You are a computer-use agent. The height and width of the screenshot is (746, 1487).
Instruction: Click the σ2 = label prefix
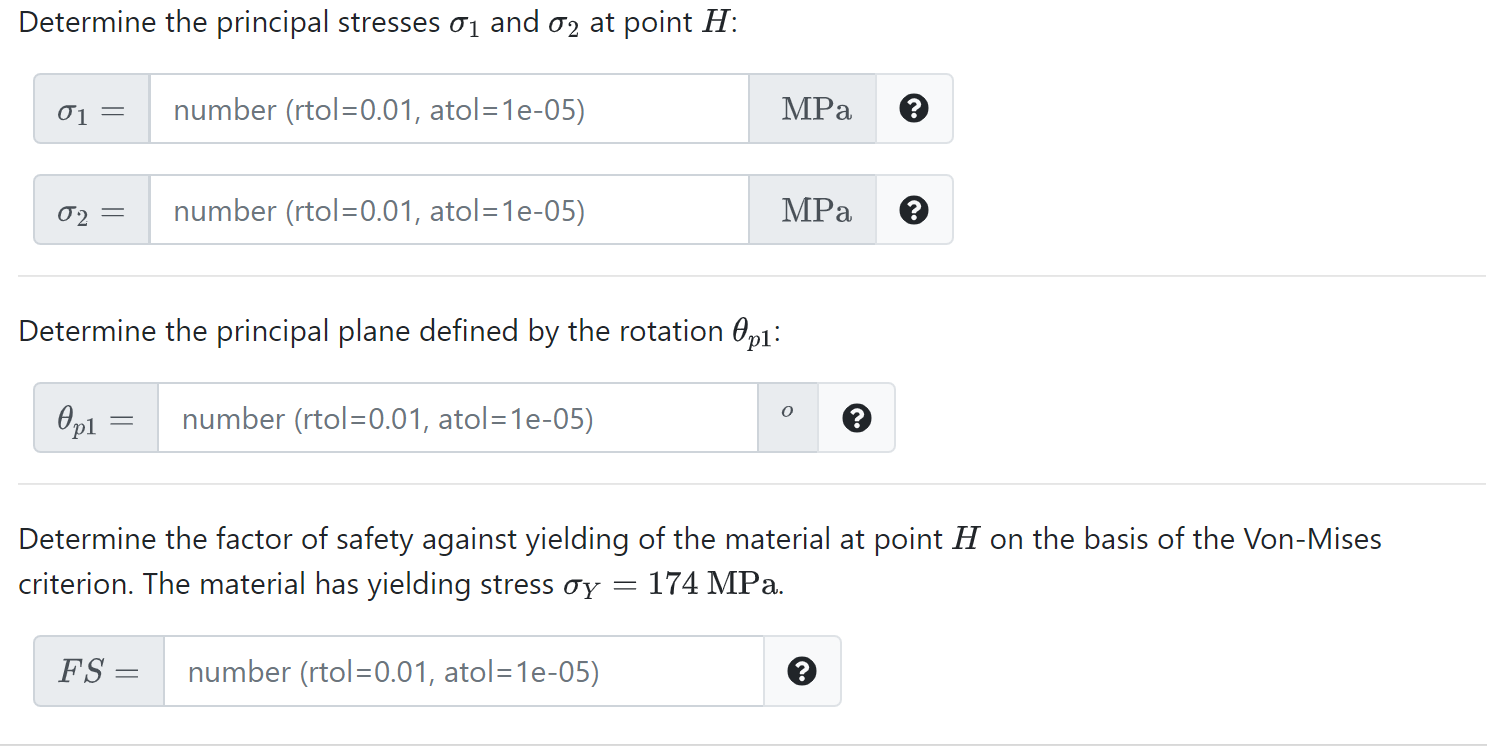coord(91,211)
